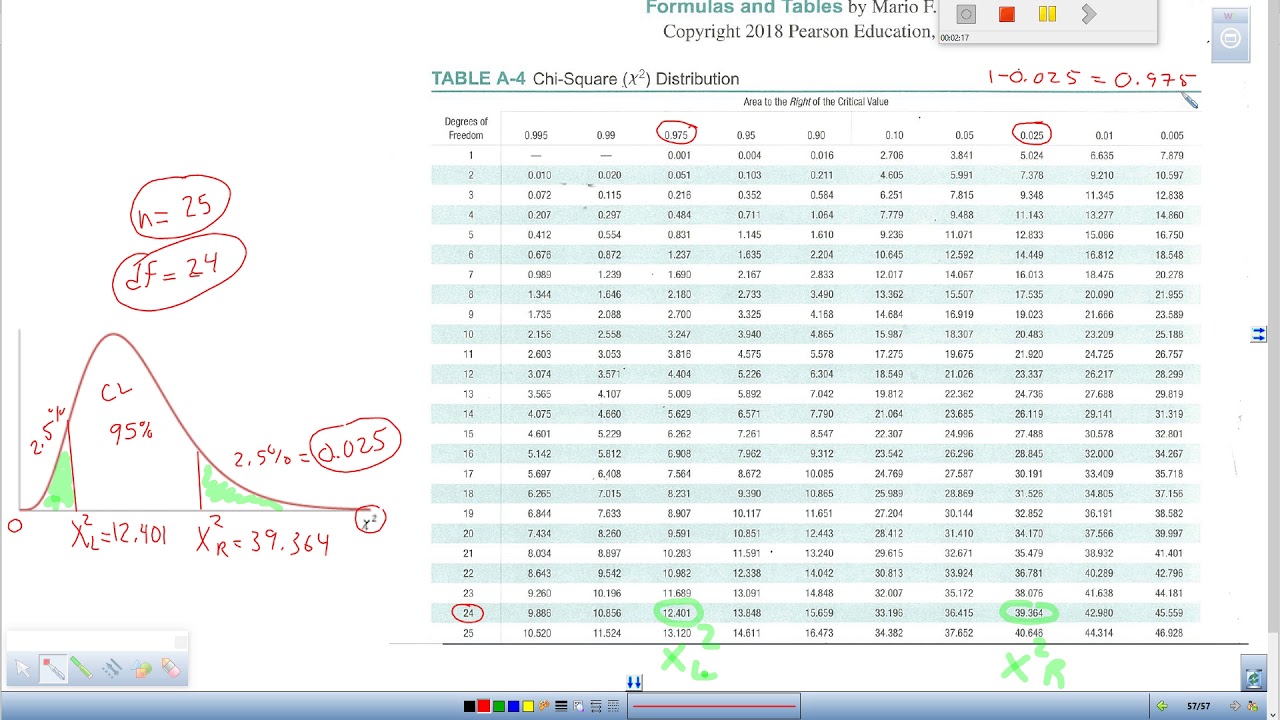Click degrees of freedom row 24
This screenshot has height=720, width=1280.
tap(468, 613)
